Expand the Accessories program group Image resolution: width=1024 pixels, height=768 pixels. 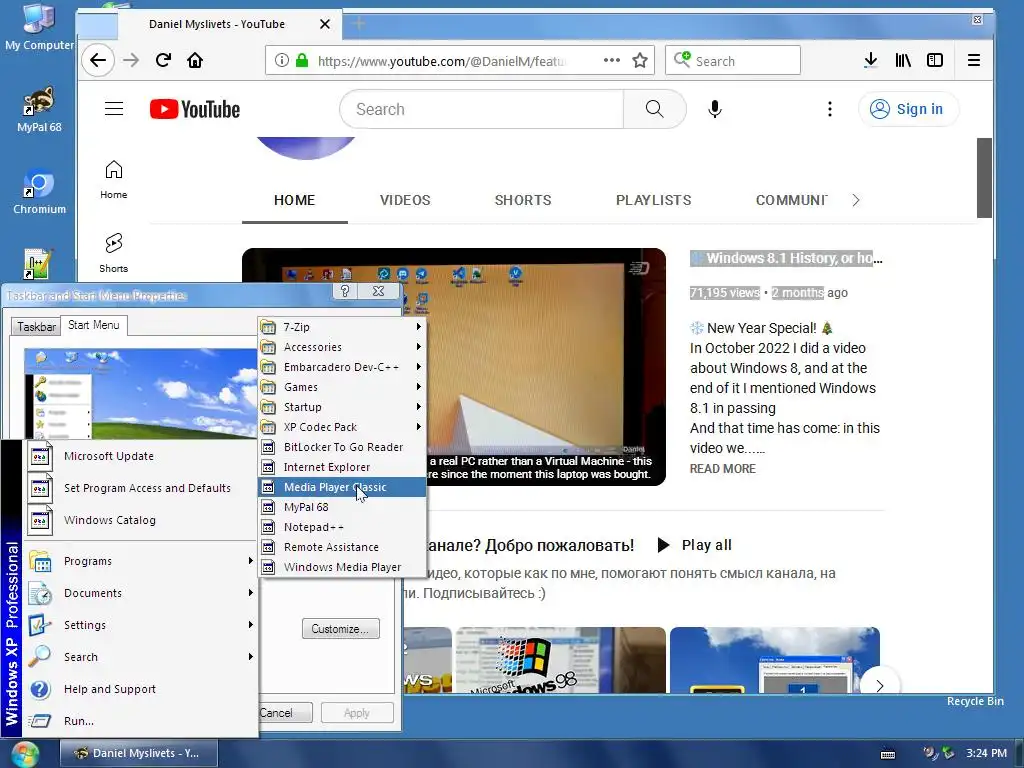pyautogui.click(x=342, y=347)
